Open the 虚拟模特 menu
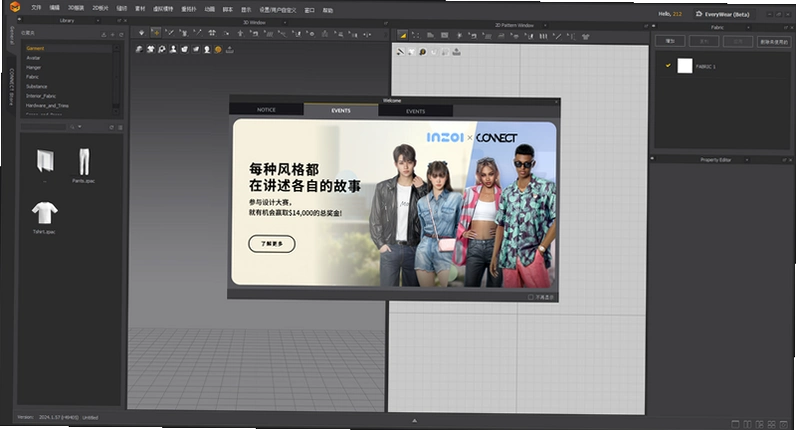Image resolution: width=796 pixels, height=430 pixels. [163, 9]
